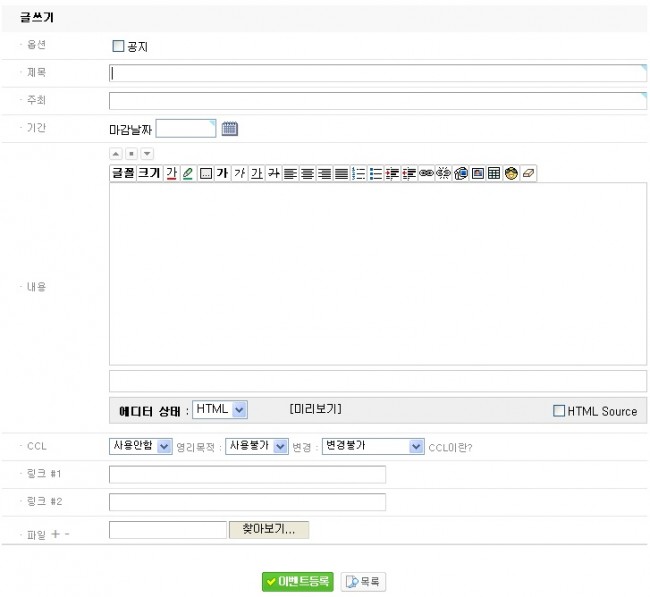Open the 영리목적 사용불가 dropdown

pos(257,447)
